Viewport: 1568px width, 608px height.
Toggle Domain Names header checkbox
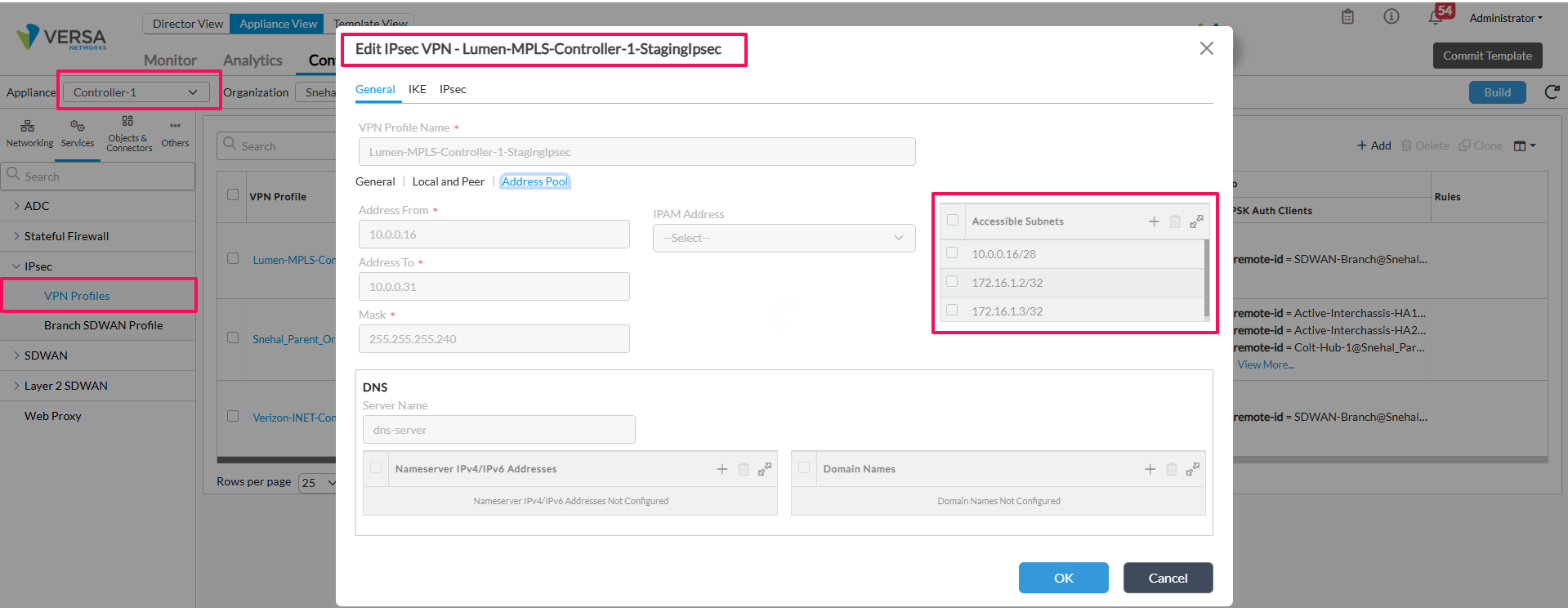click(x=804, y=468)
